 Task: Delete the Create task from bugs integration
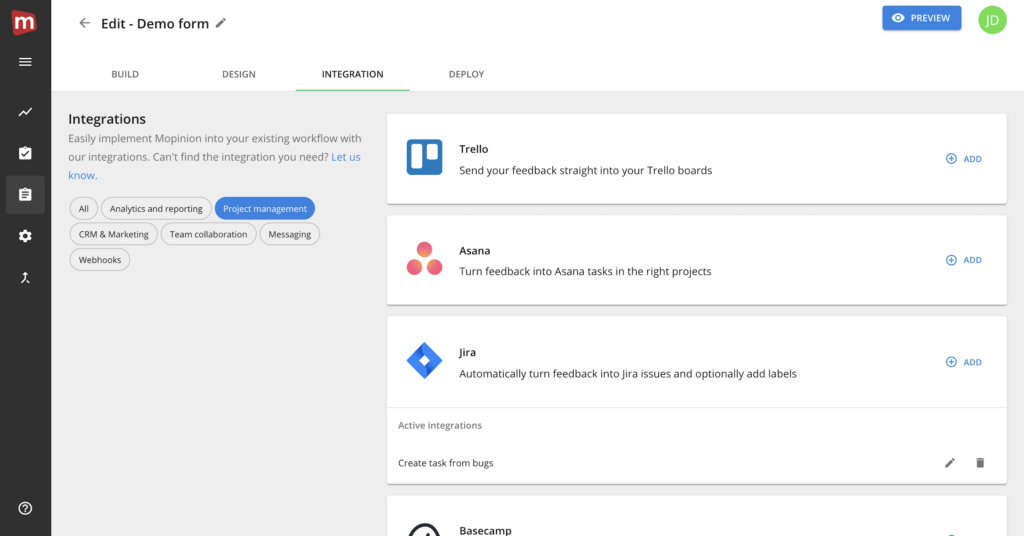980,463
